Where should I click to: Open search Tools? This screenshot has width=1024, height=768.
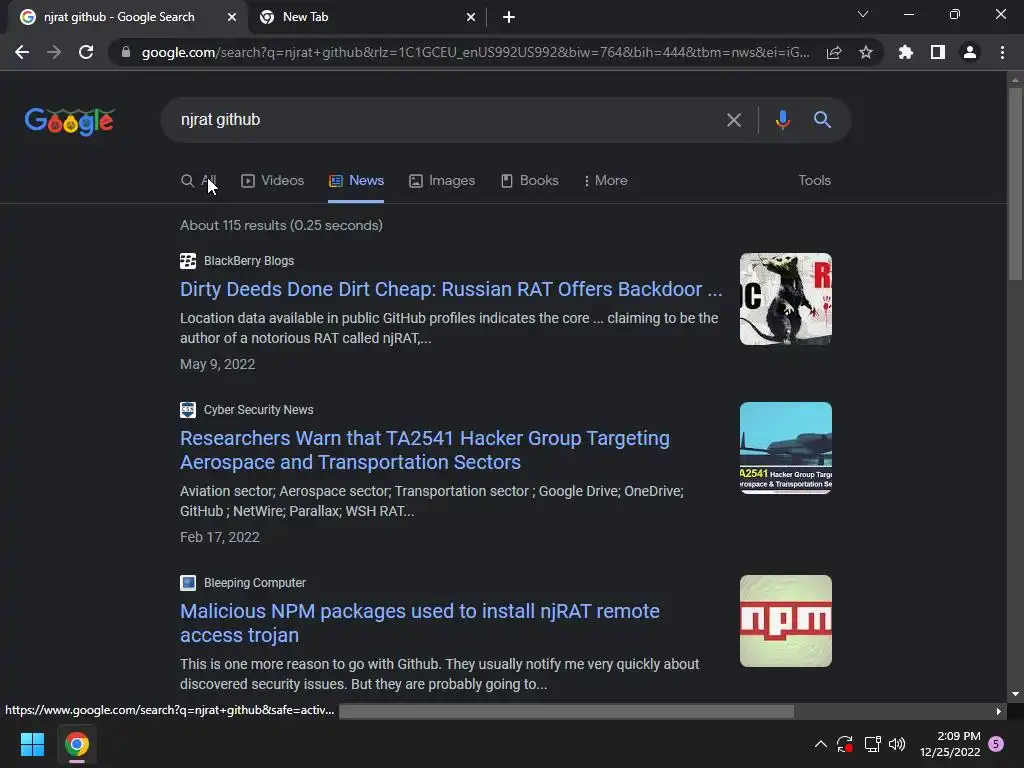(x=814, y=181)
